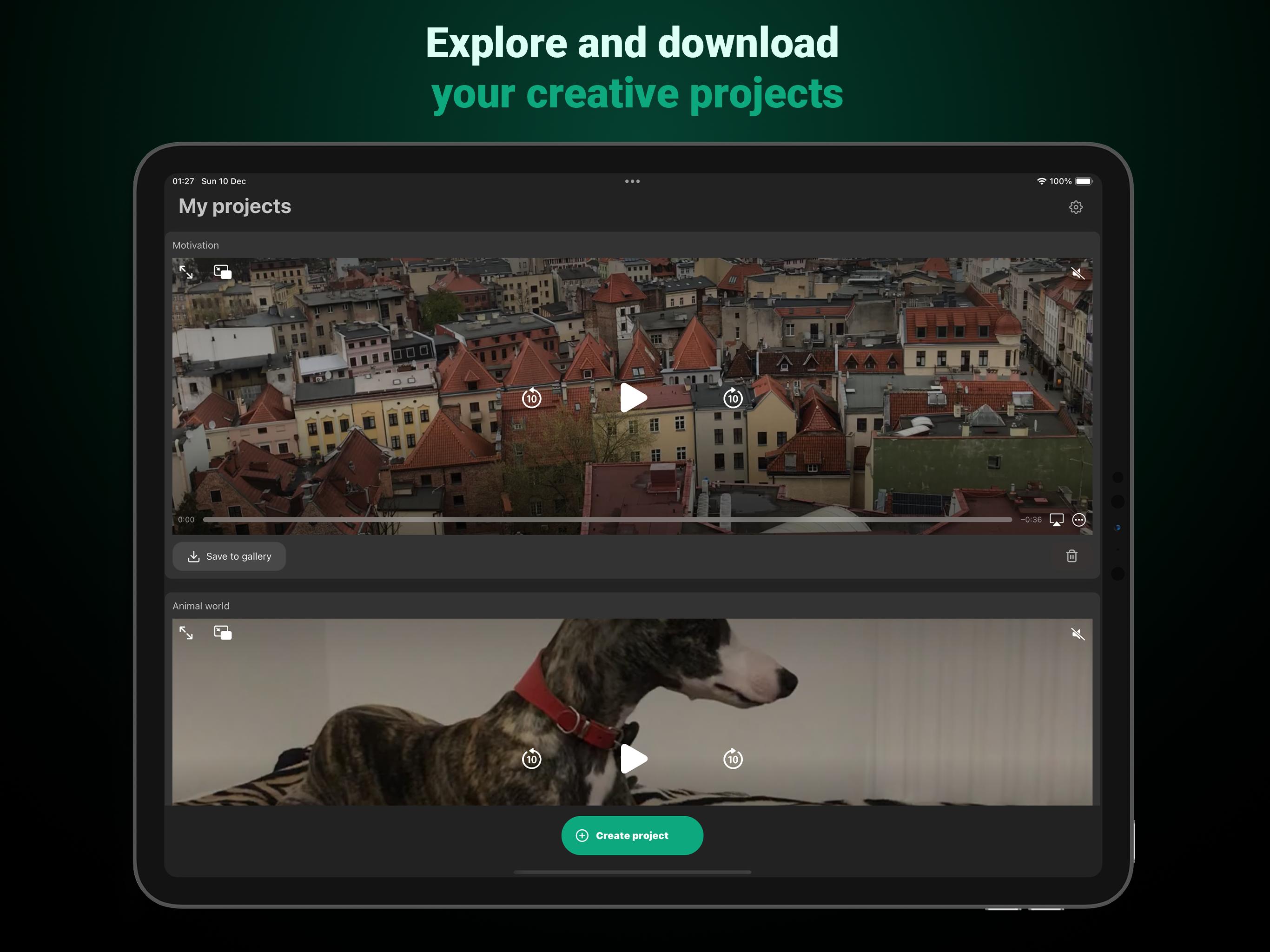The width and height of the screenshot is (1270, 952).
Task: Save Motivation project to gallery
Action: click(x=229, y=556)
